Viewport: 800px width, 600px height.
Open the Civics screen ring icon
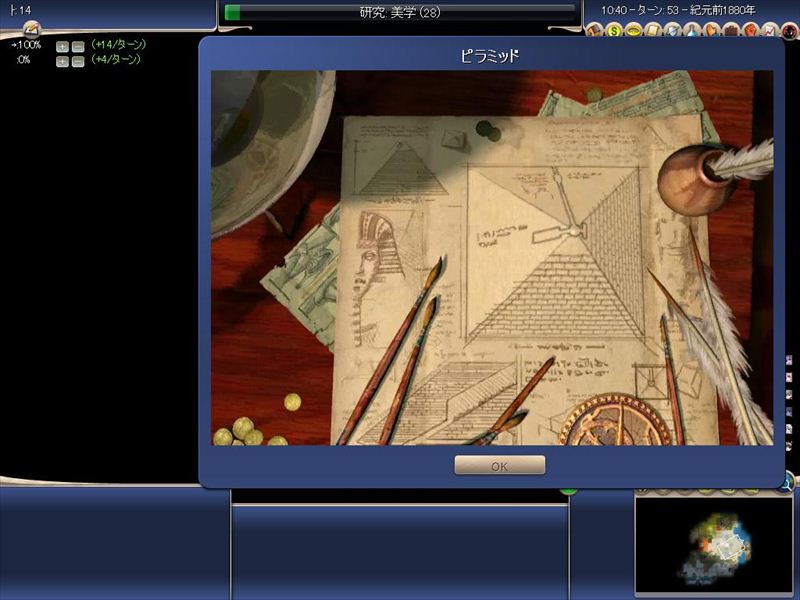pyautogui.click(x=632, y=30)
